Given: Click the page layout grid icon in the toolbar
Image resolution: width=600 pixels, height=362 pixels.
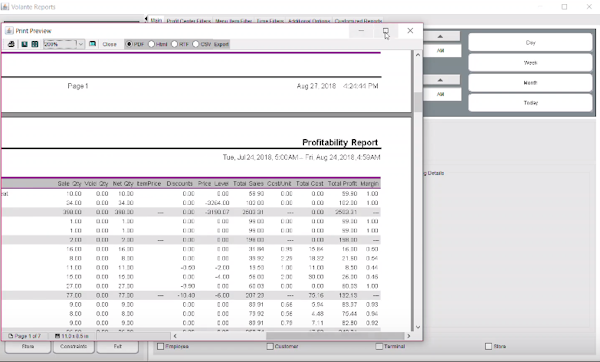Looking at the screenshot, I should click(x=35, y=44).
